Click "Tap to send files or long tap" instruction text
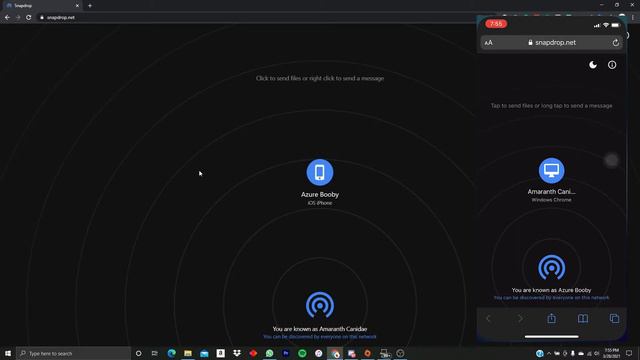Viewport: 640px width, 360px height. pyautogui.click(x=551, y=106)
